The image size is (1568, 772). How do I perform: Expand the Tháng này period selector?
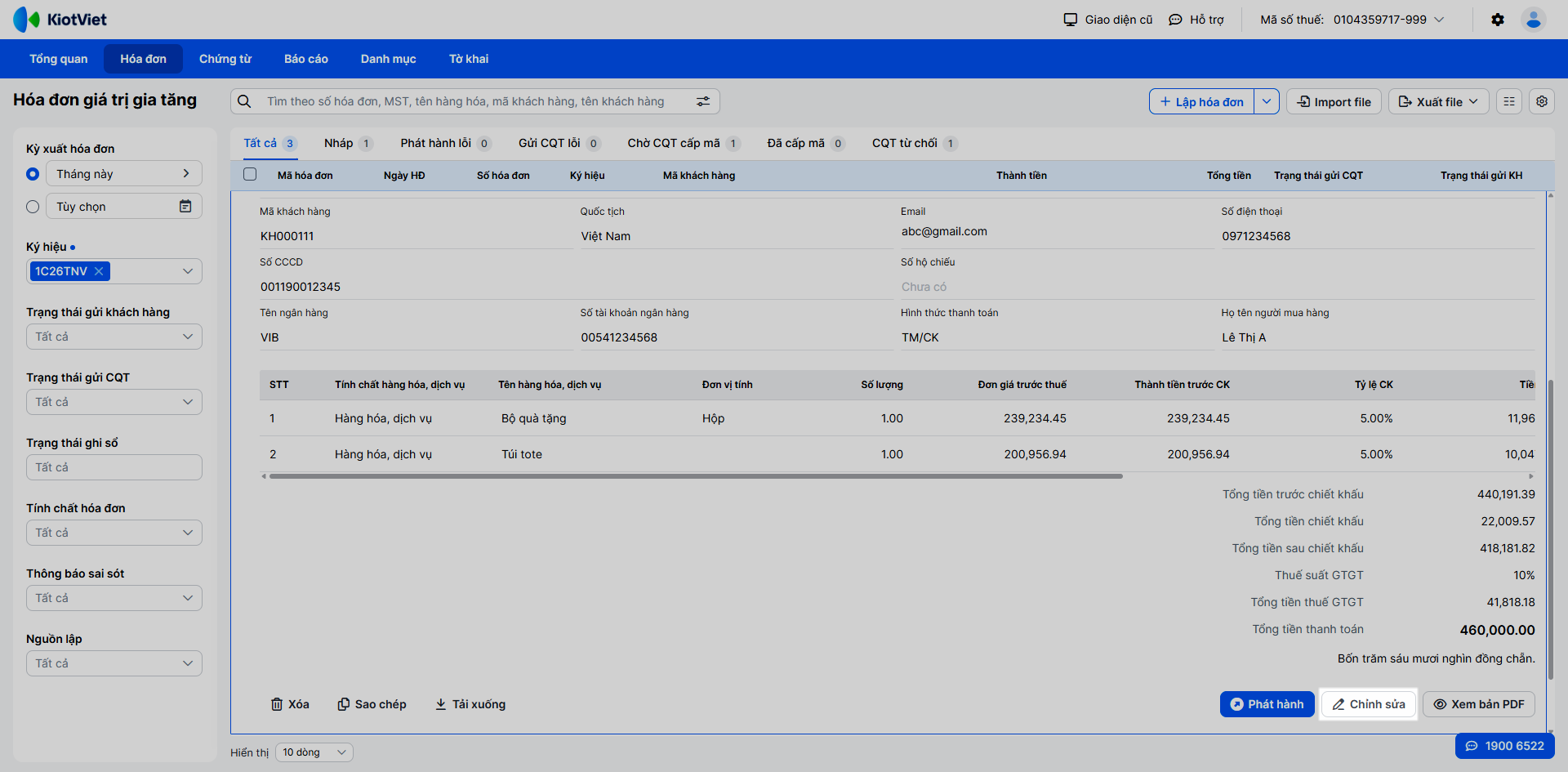(x=124, y=173)
